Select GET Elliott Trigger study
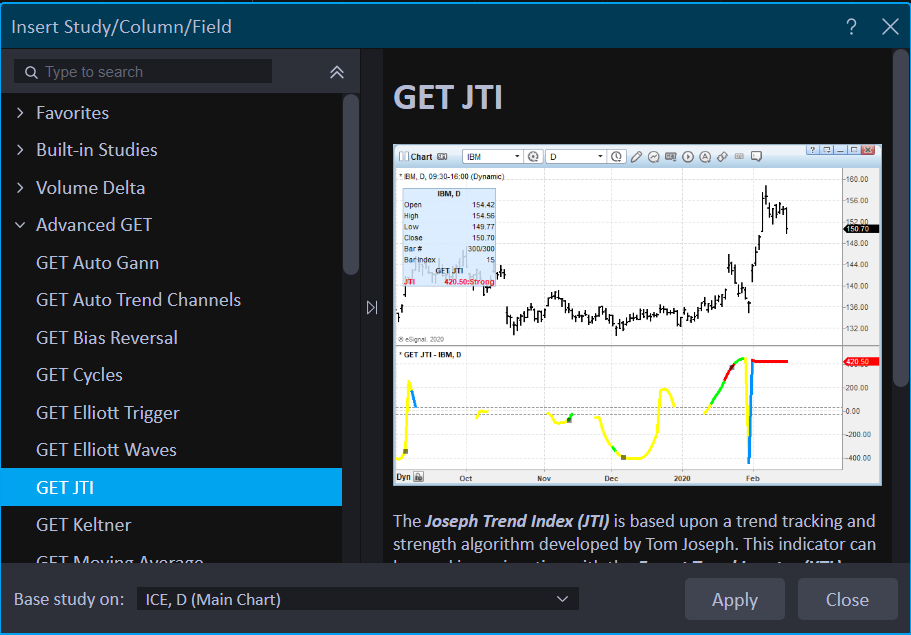 (171, 412)
